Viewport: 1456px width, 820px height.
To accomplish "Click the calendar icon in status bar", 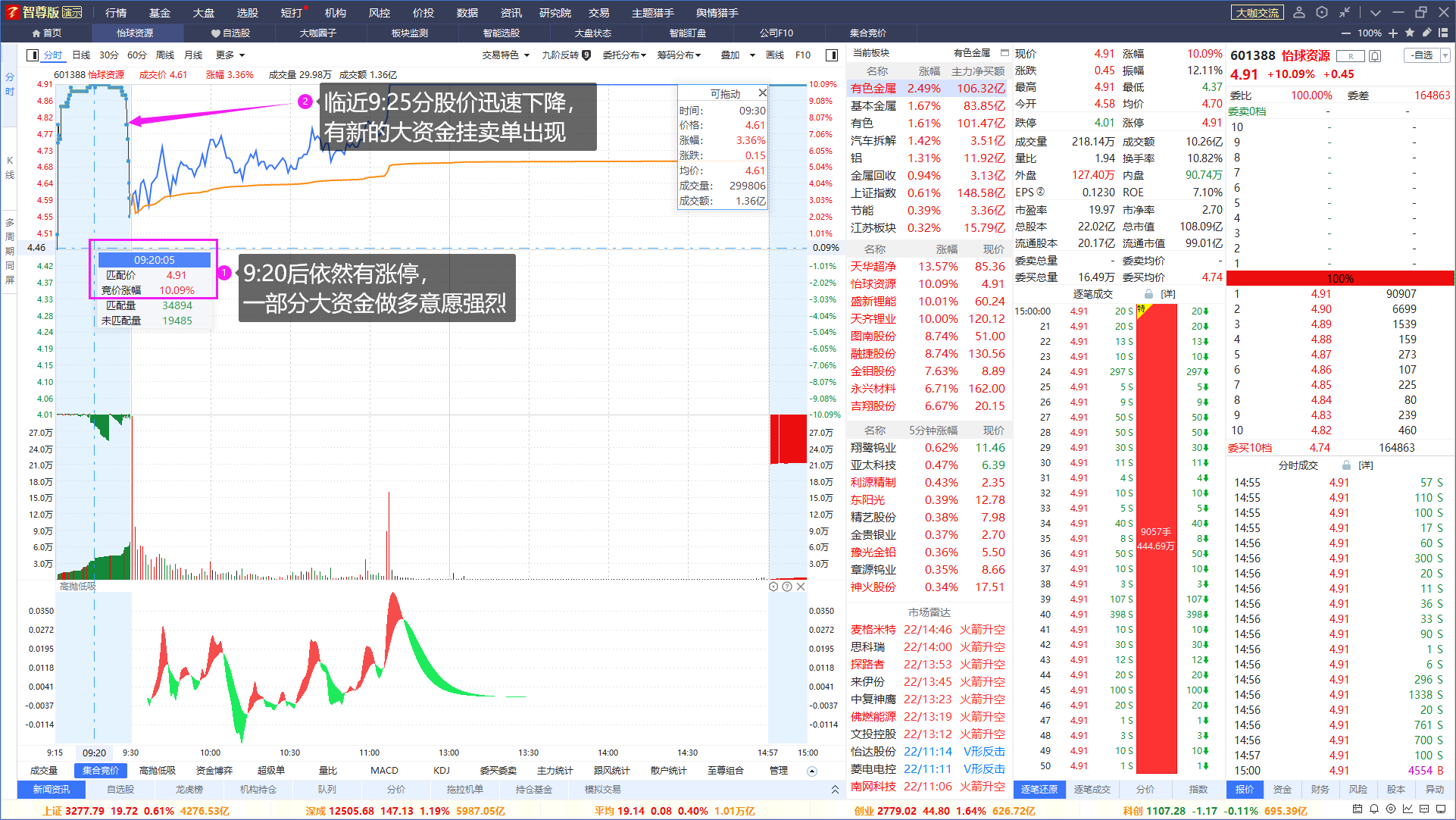I will pyautogui.click(x=1358, y=810).
